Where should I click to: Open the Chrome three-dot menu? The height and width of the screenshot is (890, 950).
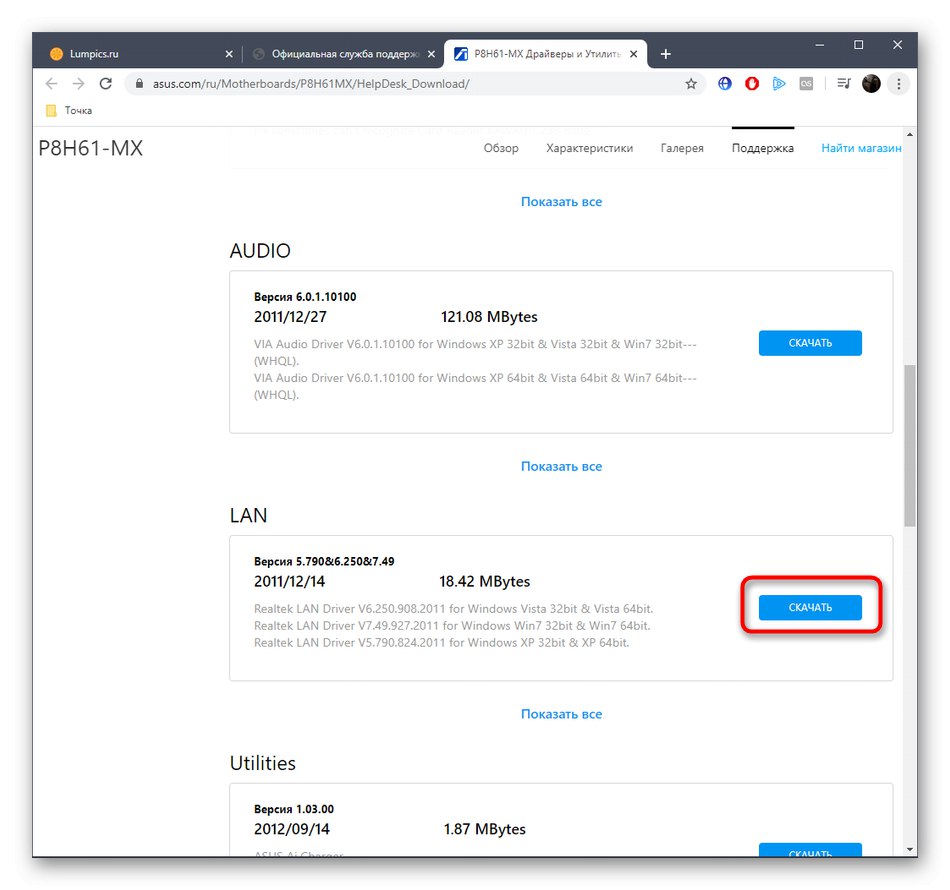pyautogui.click(x=898, y=84)
